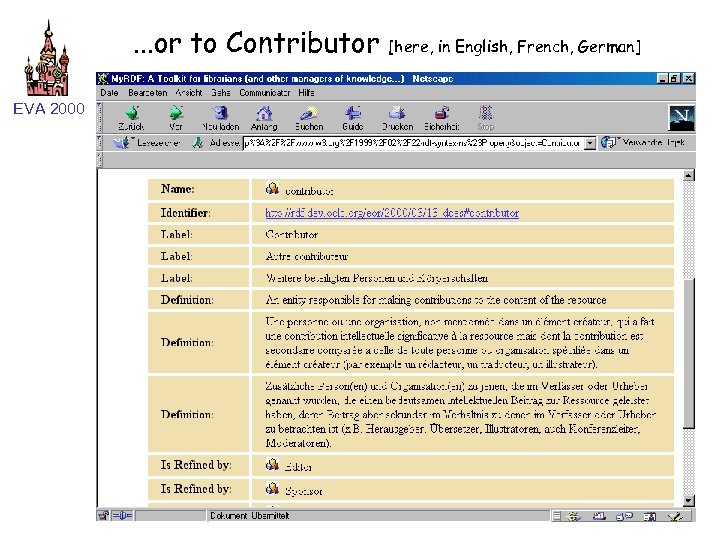Click the Neu laden reload icon
Image resolution: width=720 pixels, height=540 pixels.
click(220, 112)
